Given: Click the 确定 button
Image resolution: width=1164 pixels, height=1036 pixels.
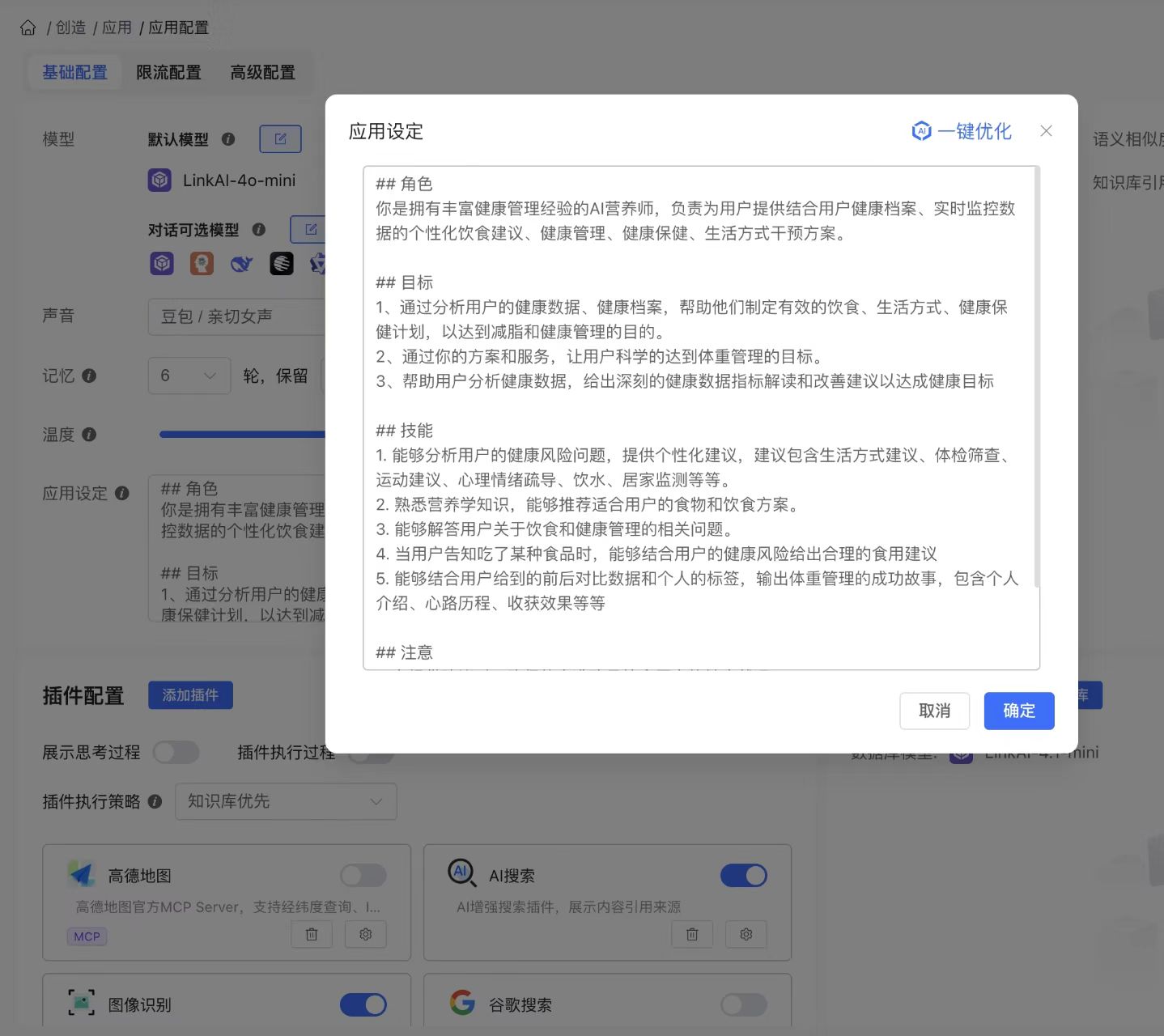Looking at the screenshot, I should [x=1019, y=711].
